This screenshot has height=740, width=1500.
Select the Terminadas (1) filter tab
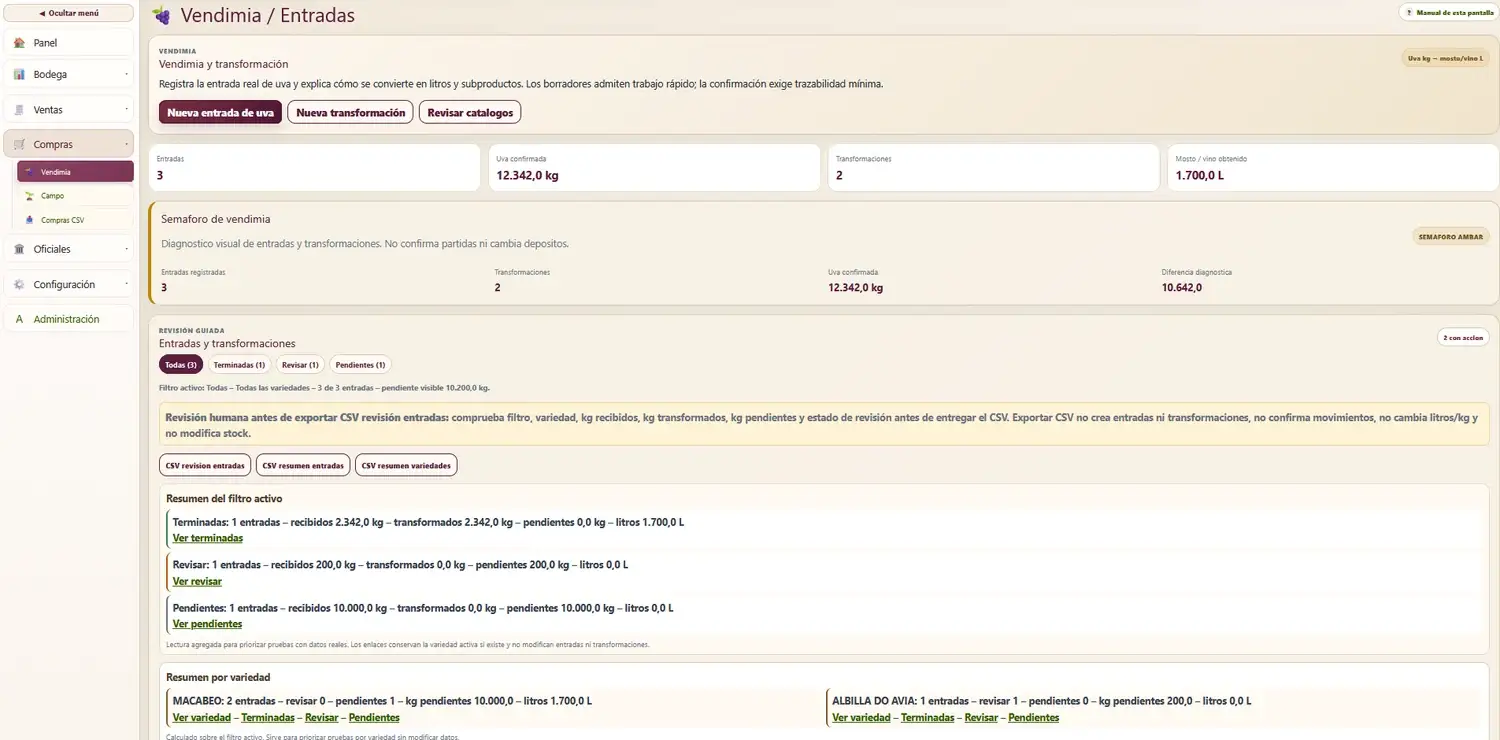[239, 365]
